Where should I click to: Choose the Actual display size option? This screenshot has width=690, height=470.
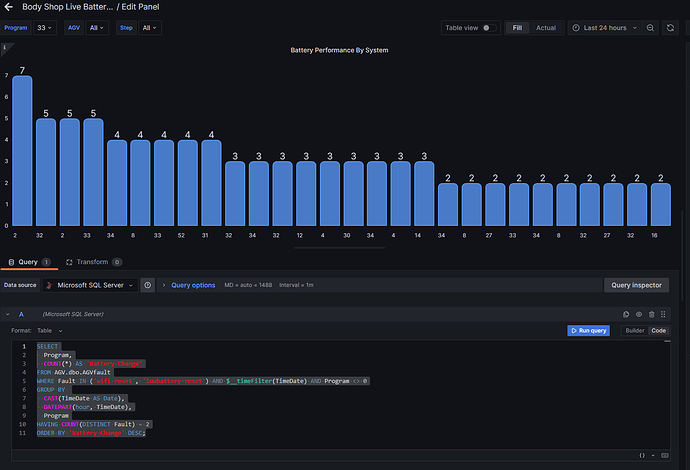(546, 28)
